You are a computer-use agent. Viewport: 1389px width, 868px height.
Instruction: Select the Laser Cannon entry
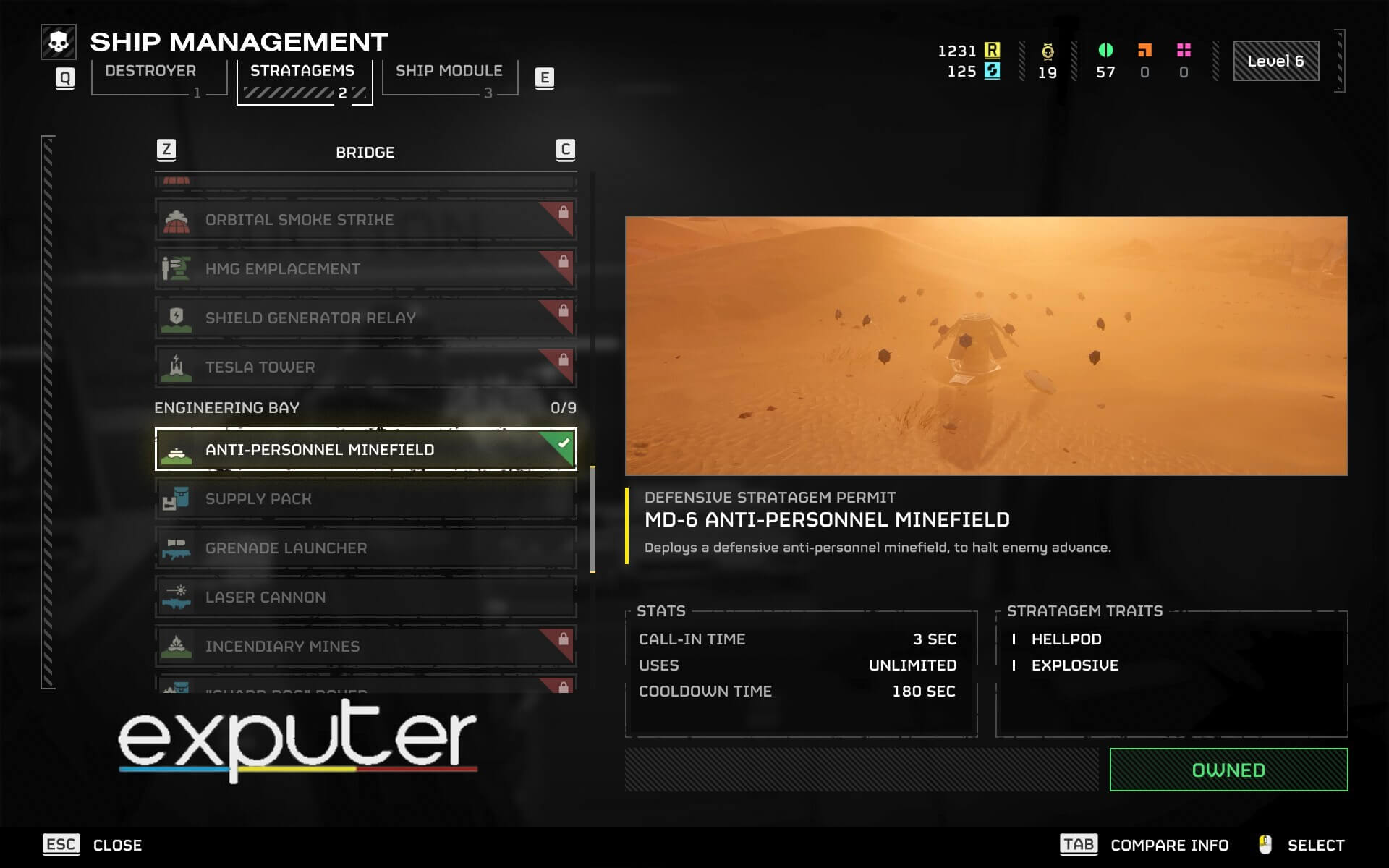tap(365, 597)
